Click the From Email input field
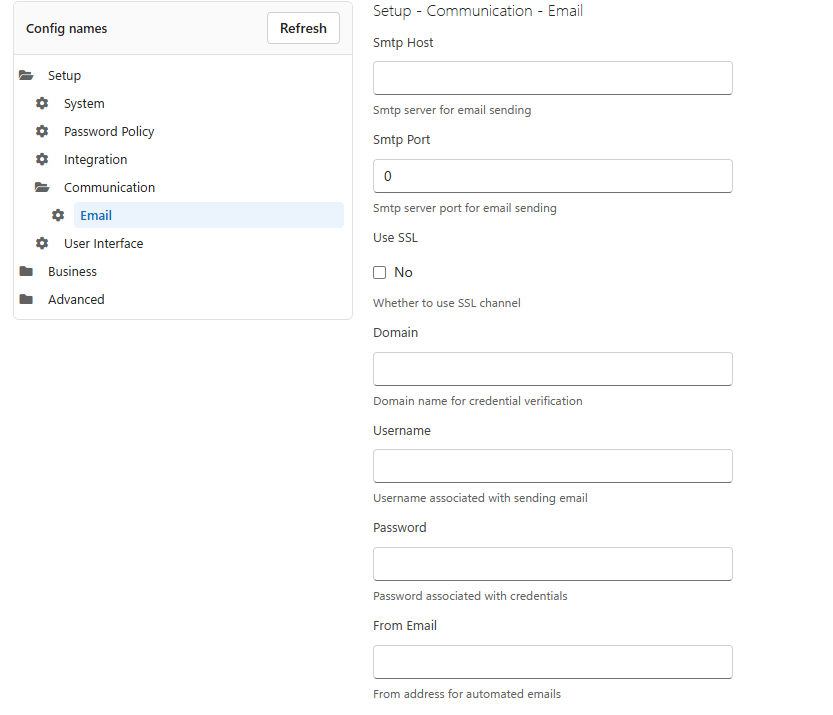Image resolution: width=833 pixels, height=715 pixels. coord(552,662)
